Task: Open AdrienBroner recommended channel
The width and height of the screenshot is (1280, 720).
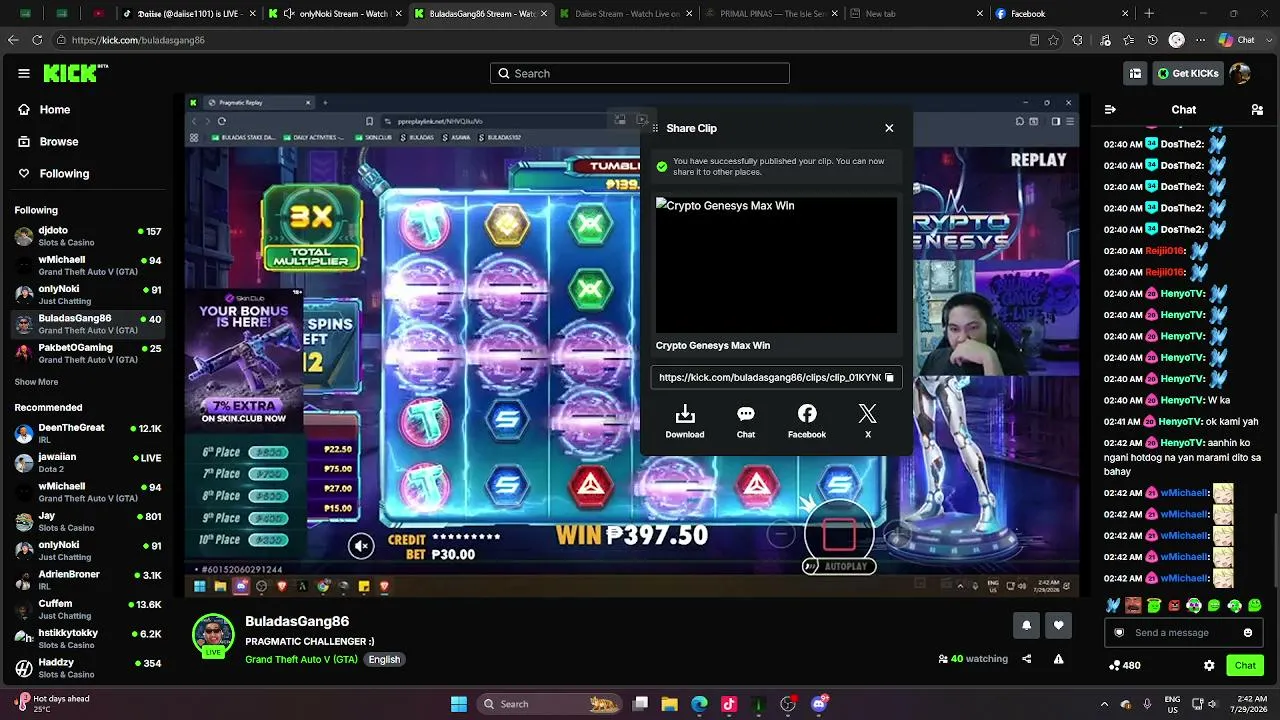Action: (x=88, y=580)
